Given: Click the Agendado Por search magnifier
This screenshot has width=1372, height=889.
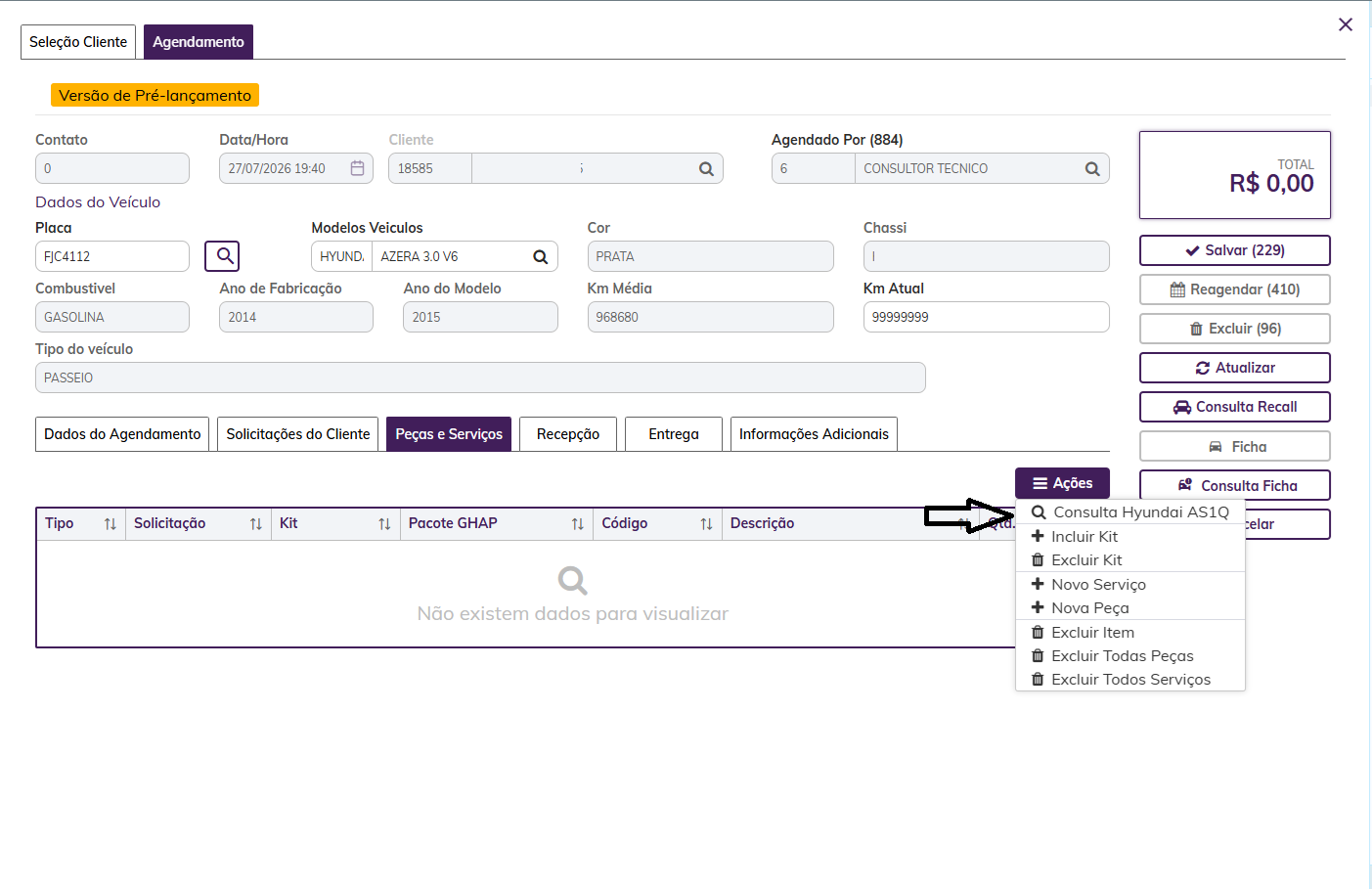Looking at the screenshot, I should [x=1092, y=168].
